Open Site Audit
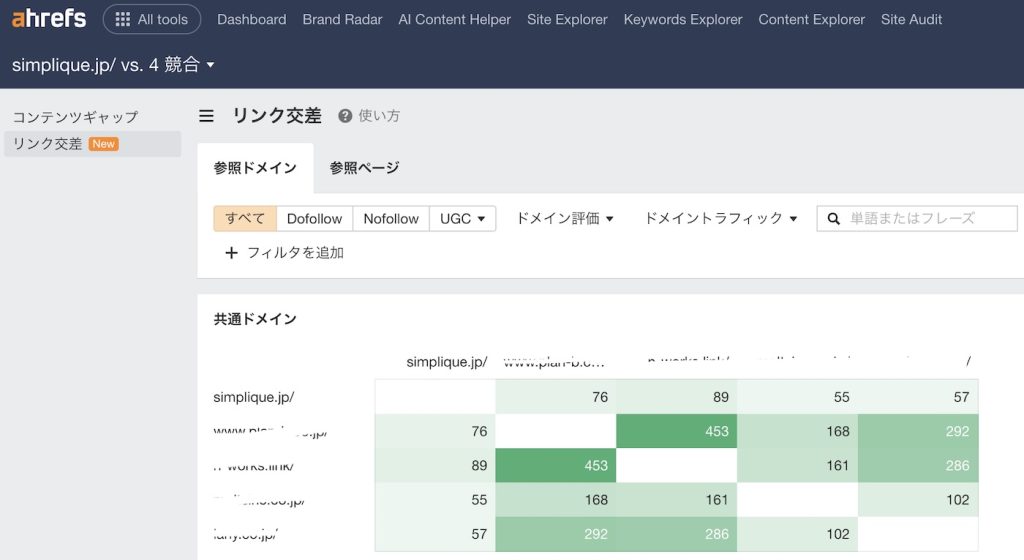The height and width of the screenshot is (560, 1024). [911, 20]
